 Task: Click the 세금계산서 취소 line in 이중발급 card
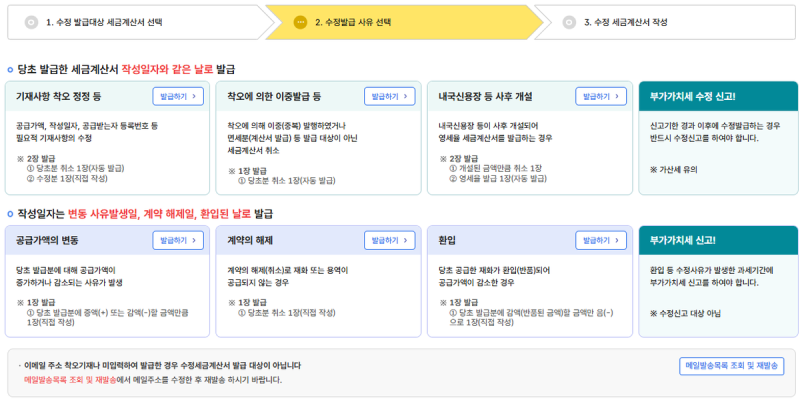coord(254,151)
